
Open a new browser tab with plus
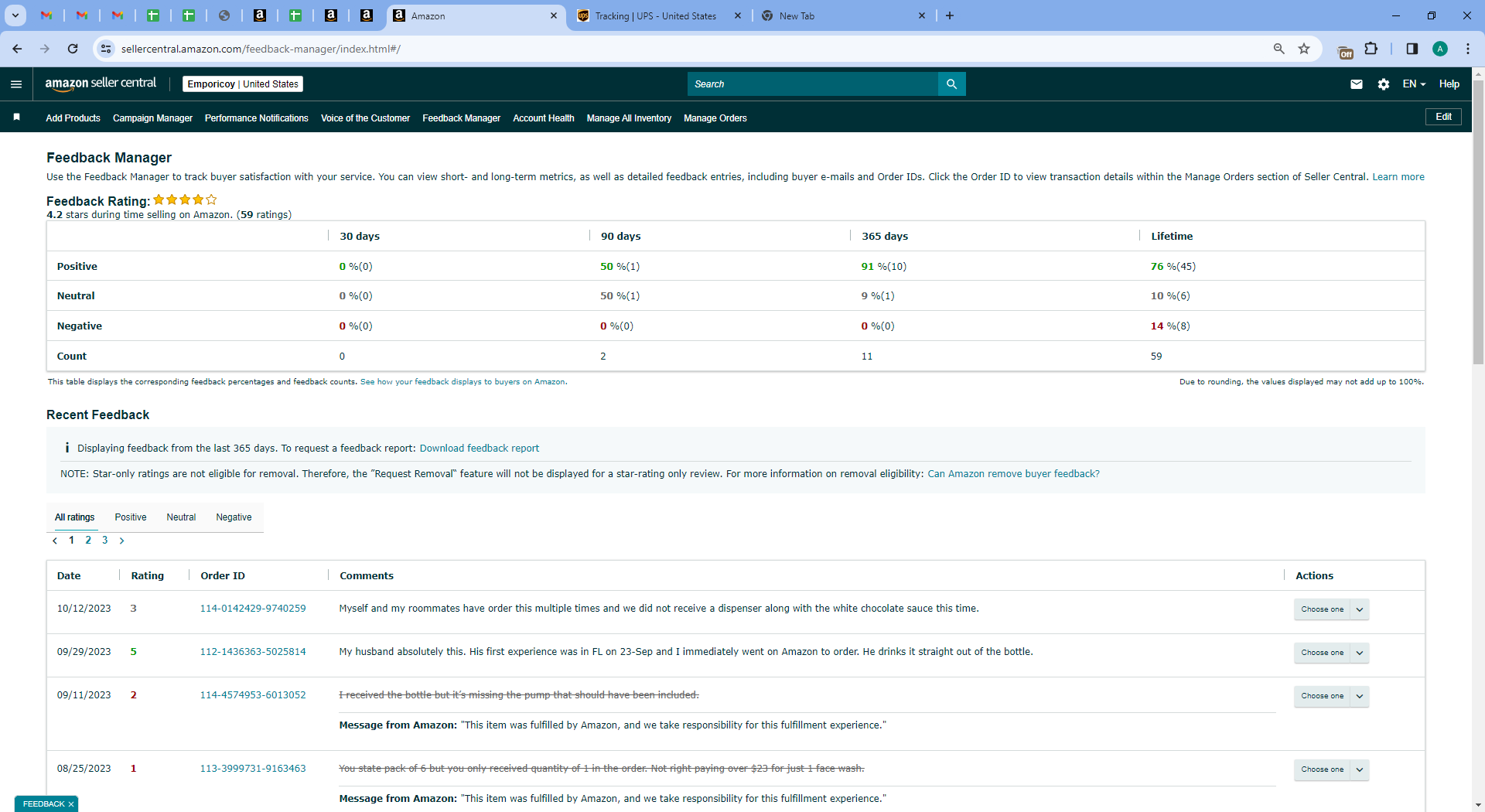[x=950, y=15]
